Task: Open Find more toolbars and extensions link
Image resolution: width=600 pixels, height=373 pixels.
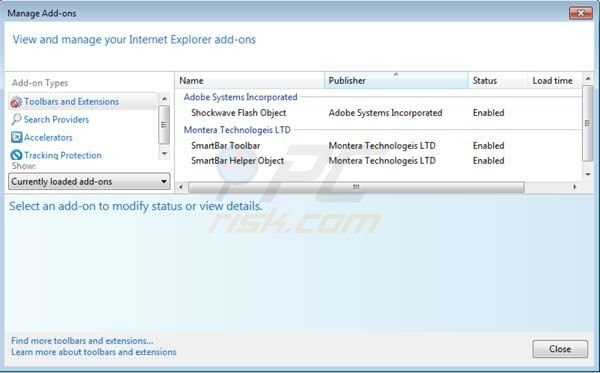Action: 82,340
